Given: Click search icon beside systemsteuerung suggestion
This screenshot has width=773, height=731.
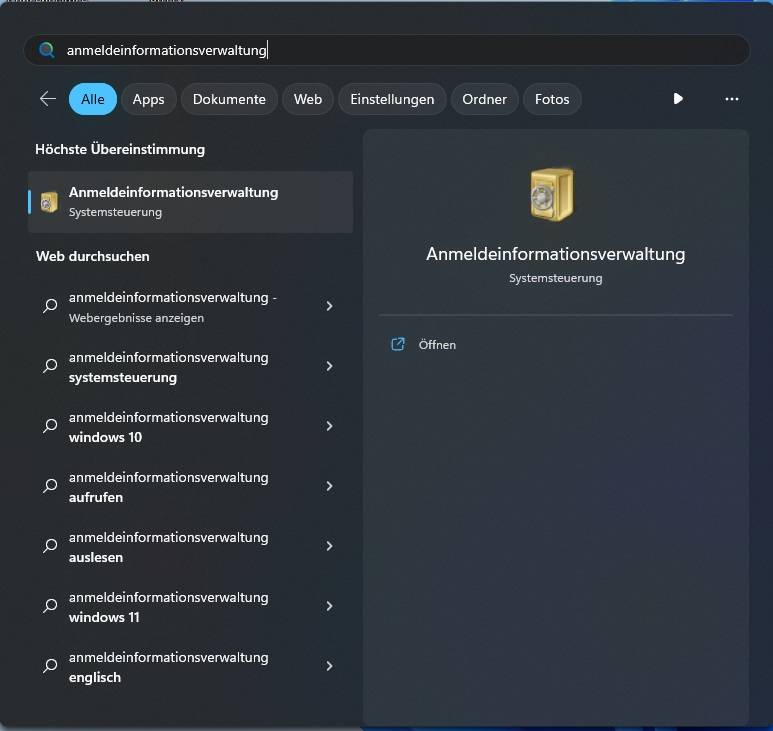Looking at the screenshot, I should [x=50, y=366].
